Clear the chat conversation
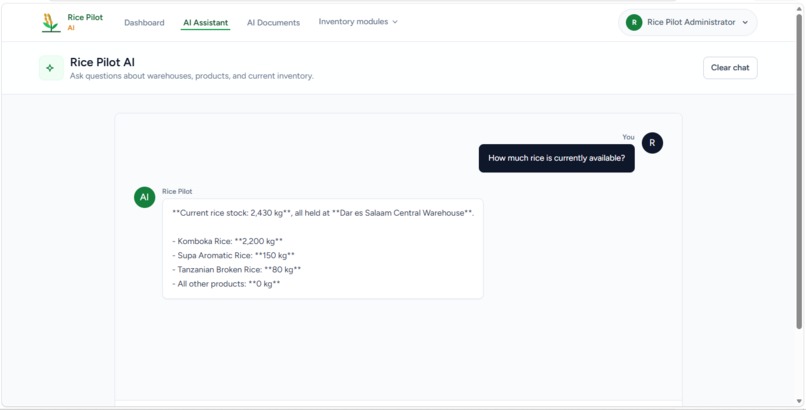Image resolution: width=806 pixels, height=410 pixels. coord(730,68)
